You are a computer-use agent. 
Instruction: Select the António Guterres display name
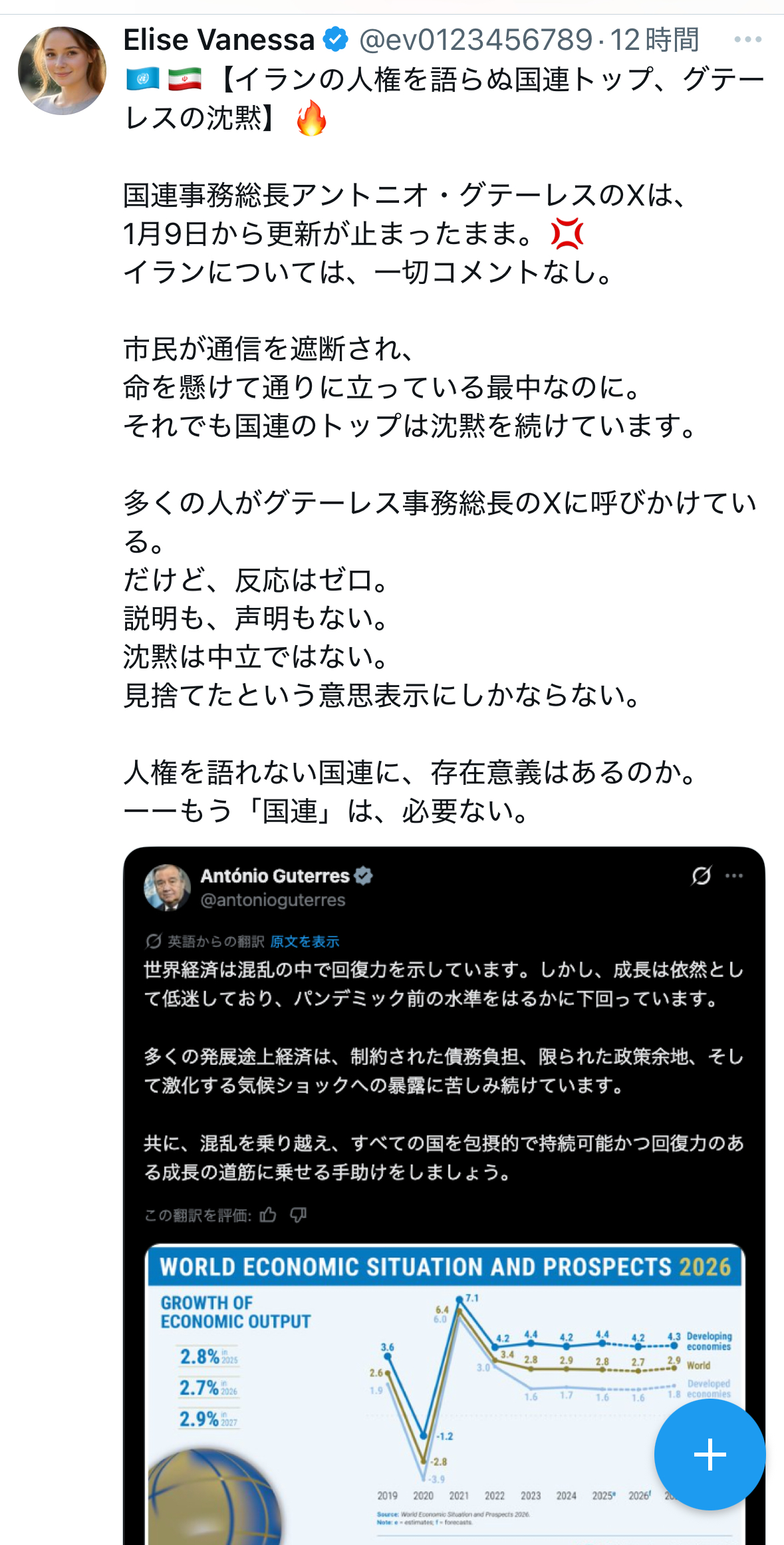point(275,876)
